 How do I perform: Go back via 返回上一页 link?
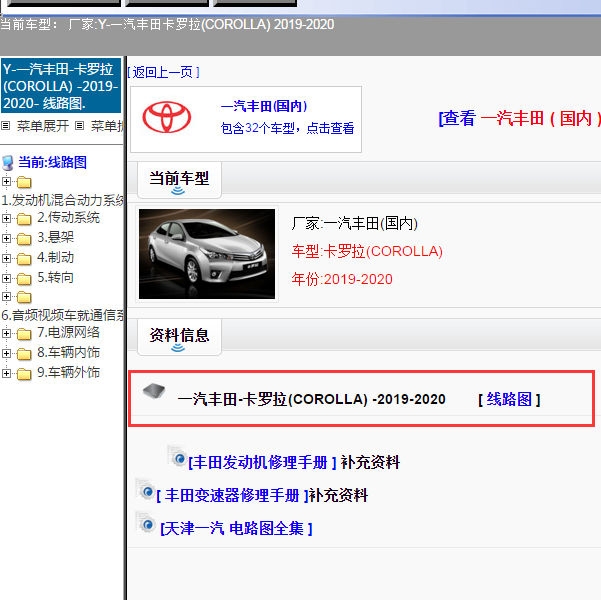[163, 72]
